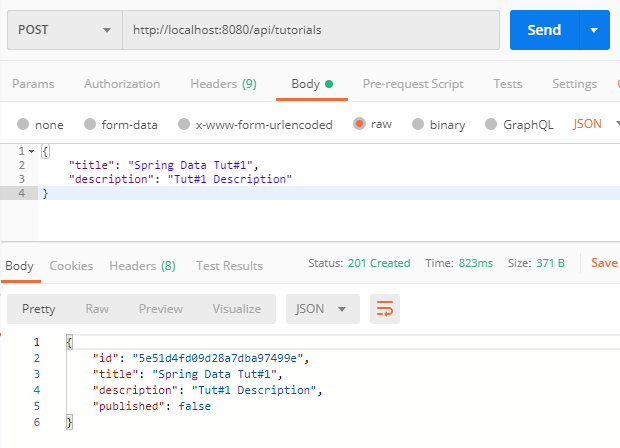Viewport: 620px width, 448px height.
Task: Select the raw body radio option
Action: click(359, 123)
